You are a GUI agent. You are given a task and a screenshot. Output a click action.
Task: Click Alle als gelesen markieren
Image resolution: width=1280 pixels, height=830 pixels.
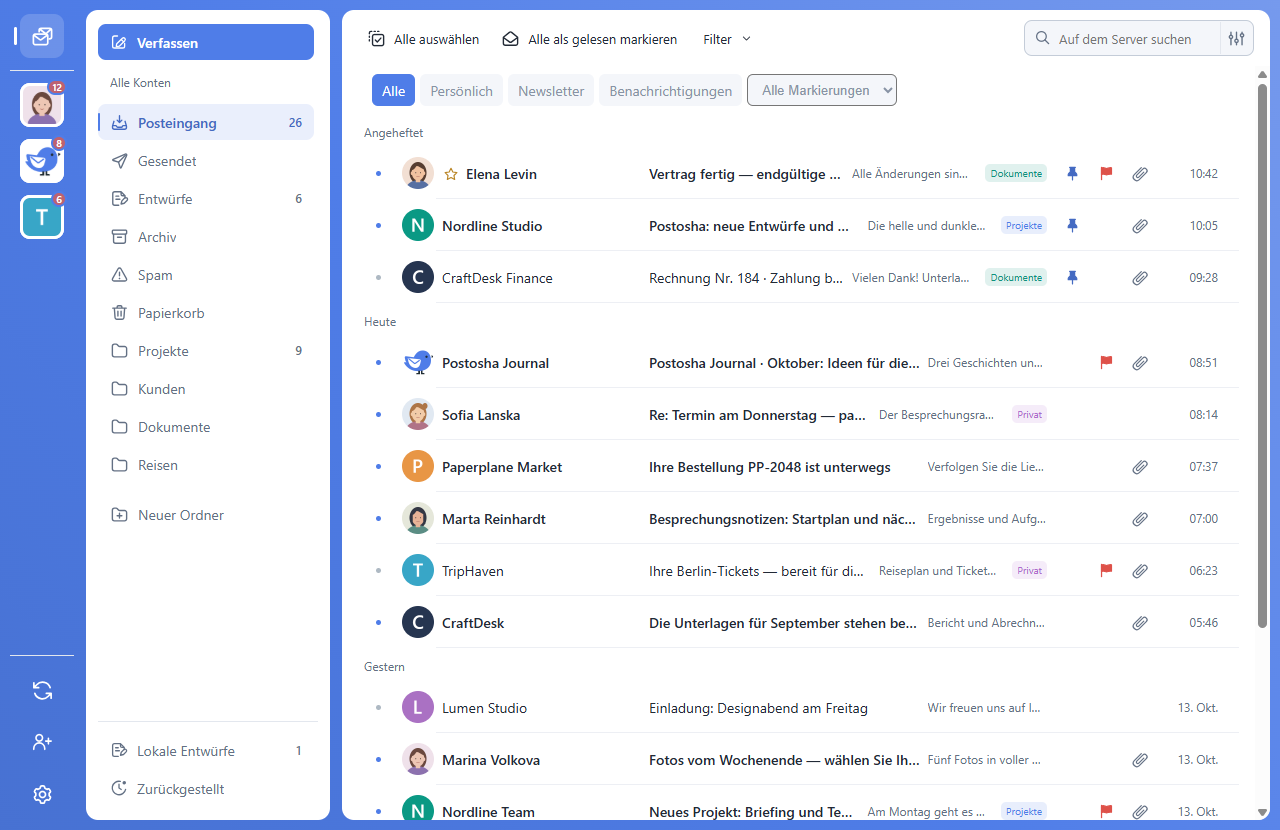click(590, 39)
